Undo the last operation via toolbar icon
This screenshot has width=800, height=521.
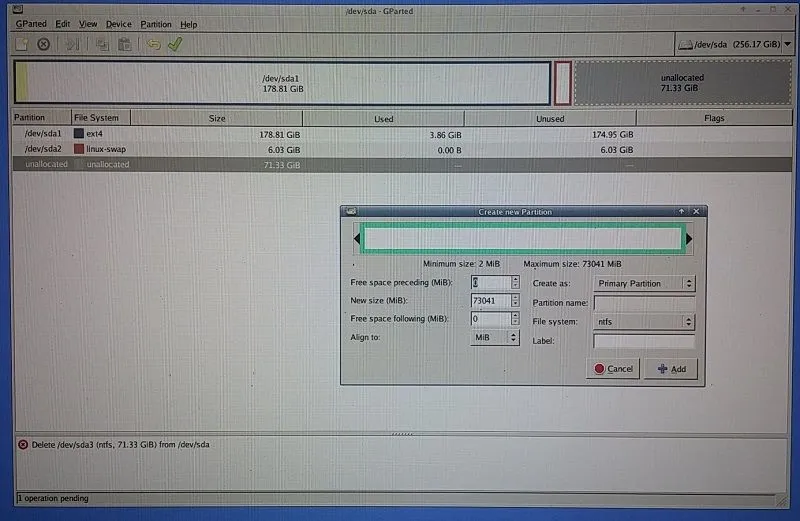pos(154,44)
